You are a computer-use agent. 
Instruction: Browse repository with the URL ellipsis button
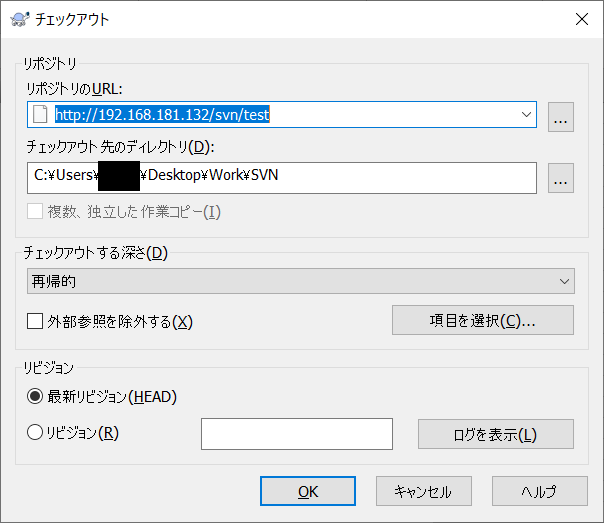coord(560,117)
